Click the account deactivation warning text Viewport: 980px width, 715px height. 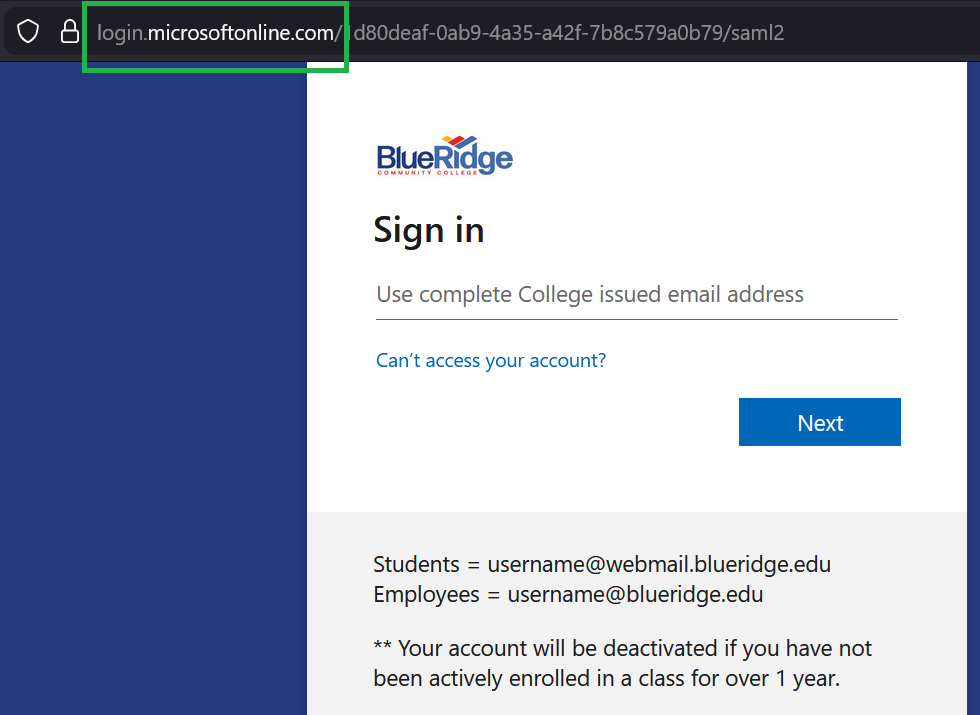(621, 662)
